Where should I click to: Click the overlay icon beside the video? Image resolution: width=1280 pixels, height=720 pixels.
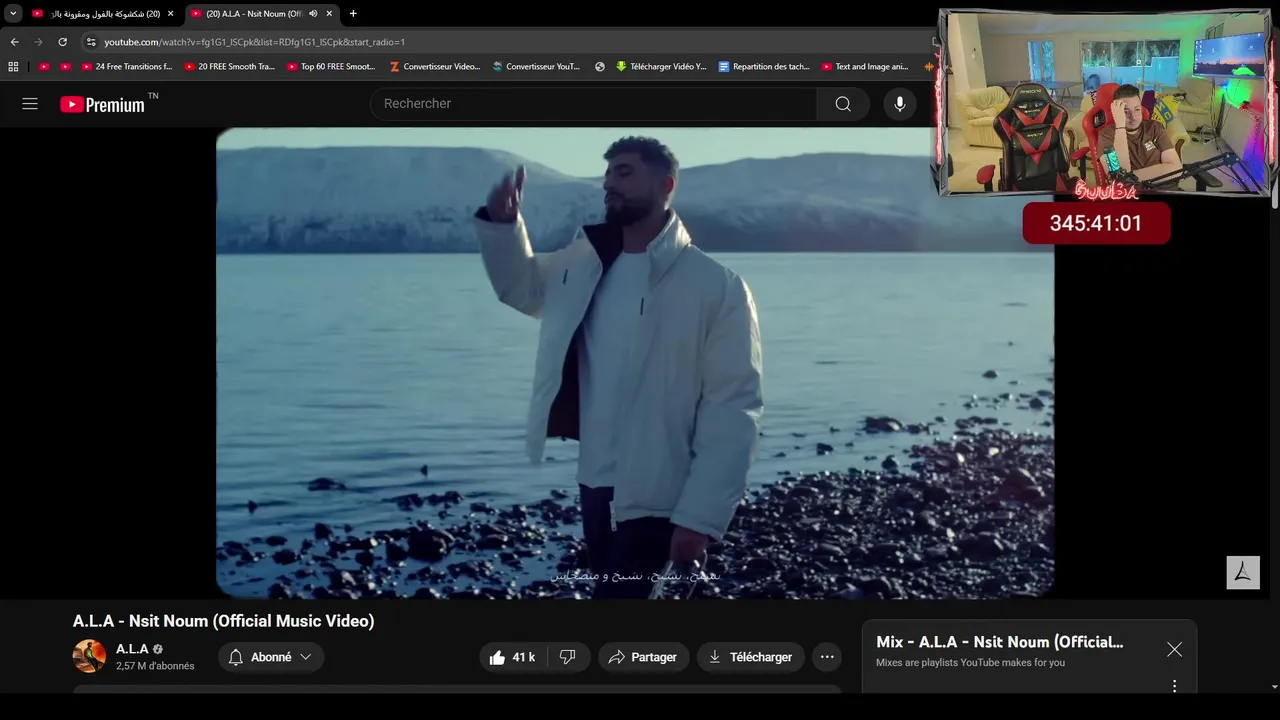(x=1243, y=572)
